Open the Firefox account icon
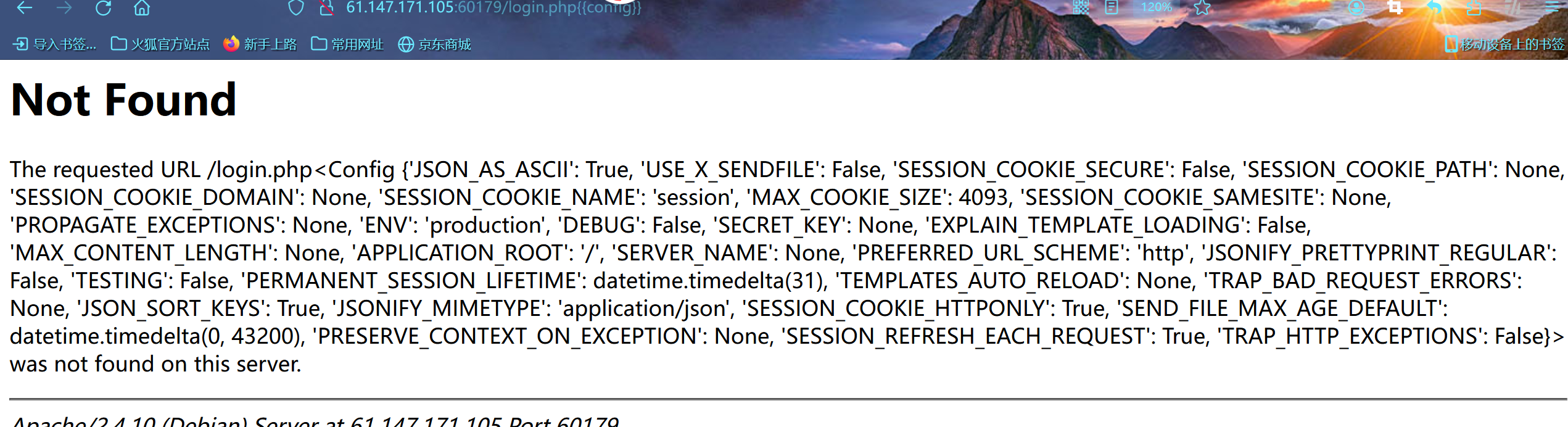The height and width of the screenshot is (427, 1568). click(x=1356, y=7)
